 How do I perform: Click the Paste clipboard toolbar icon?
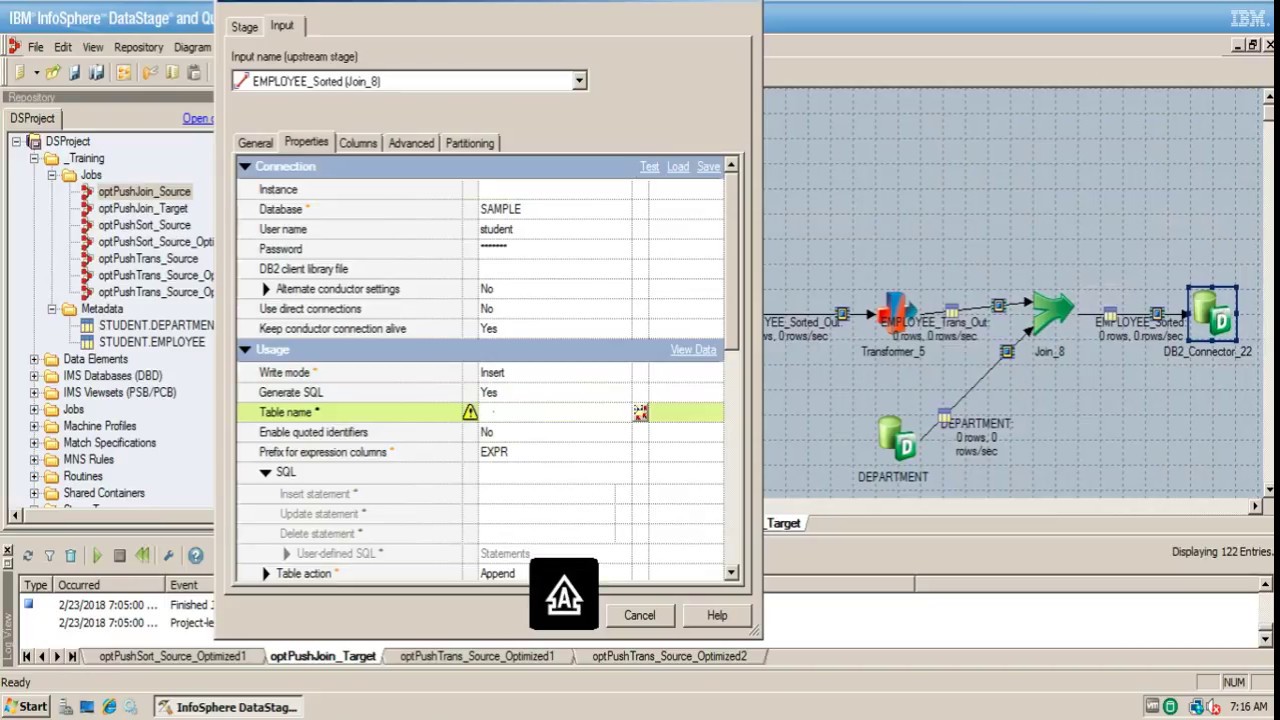tap(194, 72)
